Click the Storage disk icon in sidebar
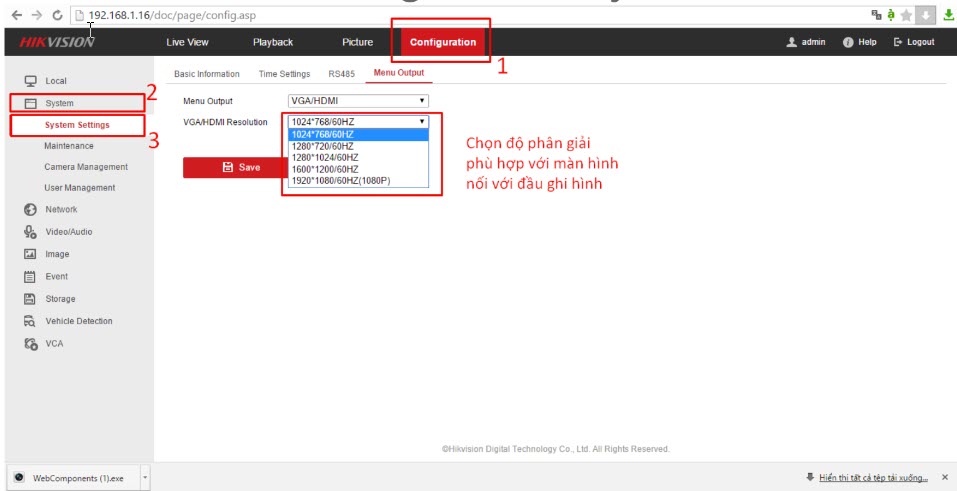Viewport: 957px width, 491px height. [x=30, y=299]
